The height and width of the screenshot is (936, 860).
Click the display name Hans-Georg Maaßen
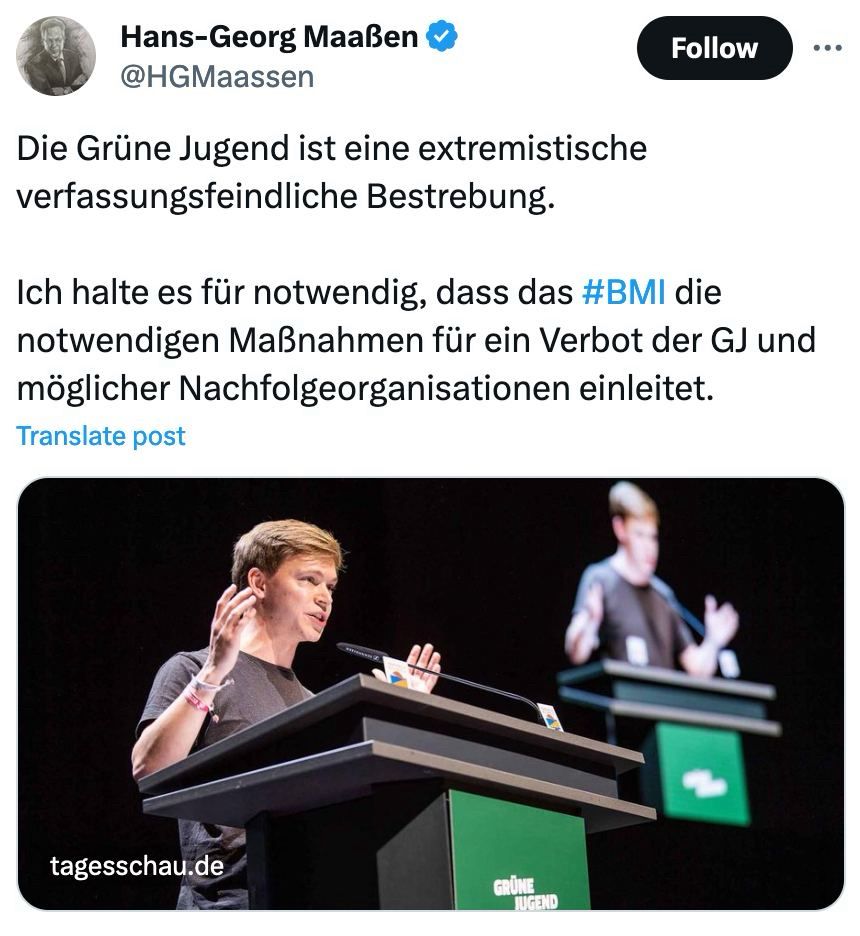(x=269, y=36)
